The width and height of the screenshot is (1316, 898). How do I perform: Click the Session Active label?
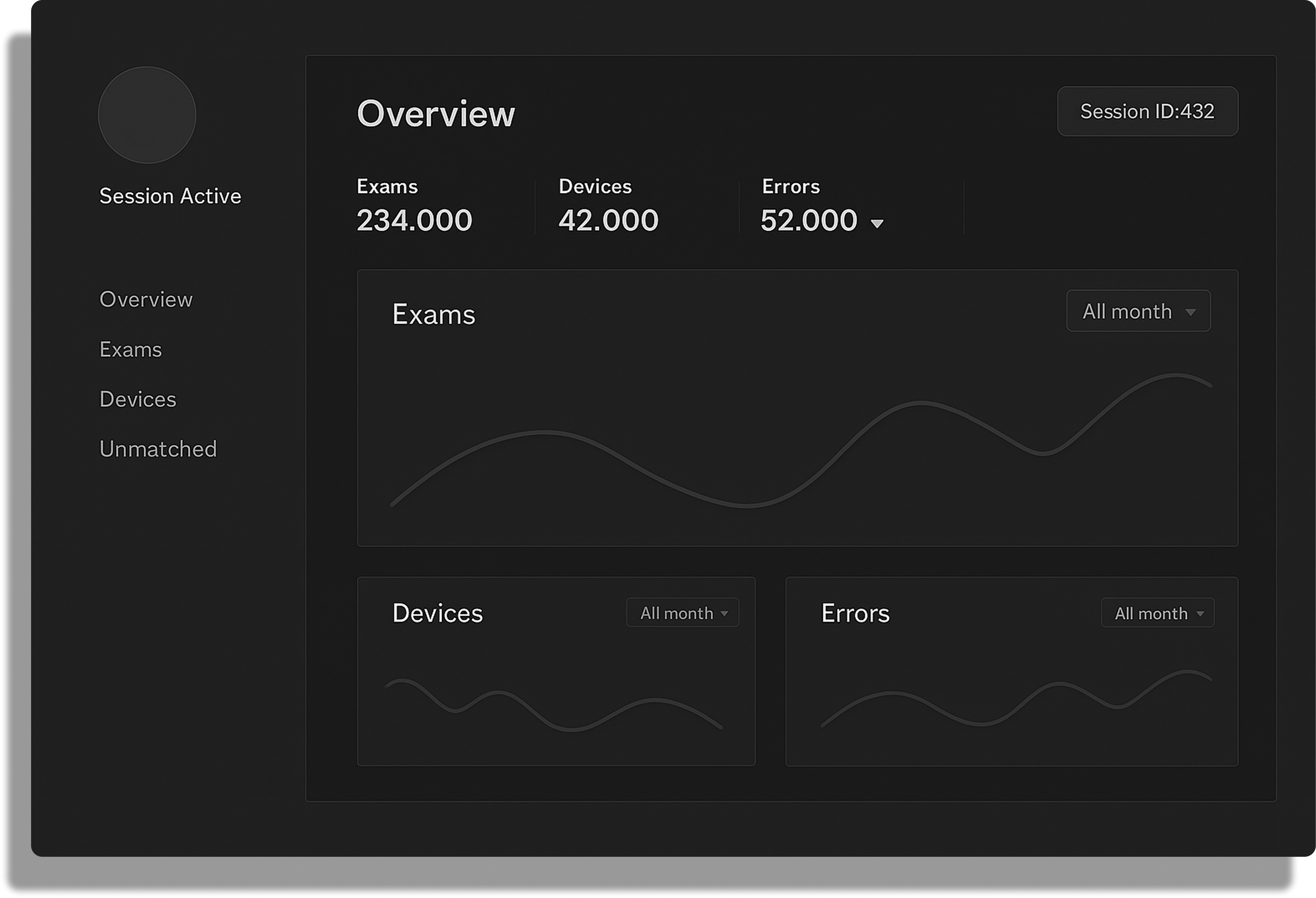click(x=170, y=196)
